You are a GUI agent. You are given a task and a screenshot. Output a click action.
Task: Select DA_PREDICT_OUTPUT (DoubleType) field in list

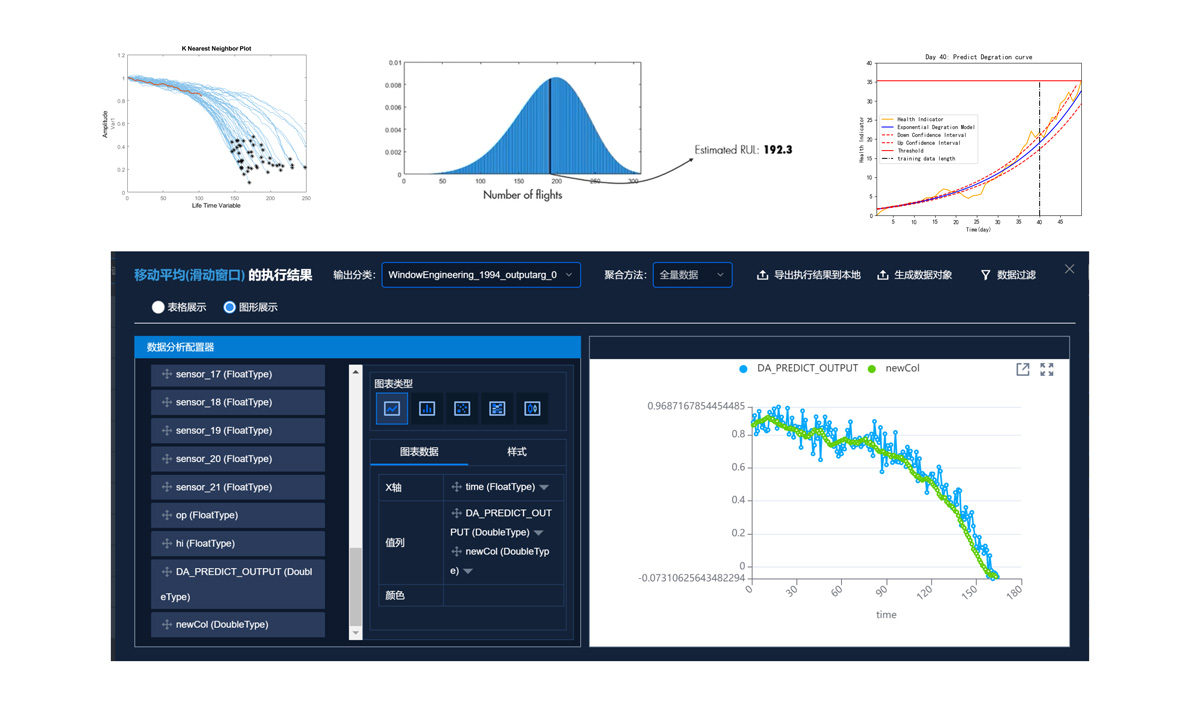coord(238,584)
